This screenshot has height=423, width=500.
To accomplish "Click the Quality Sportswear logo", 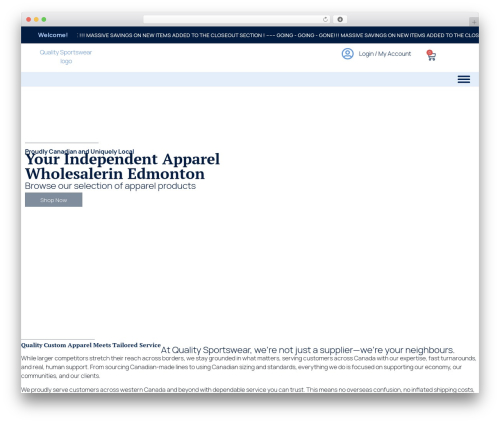I will click(x=66, y=57).
